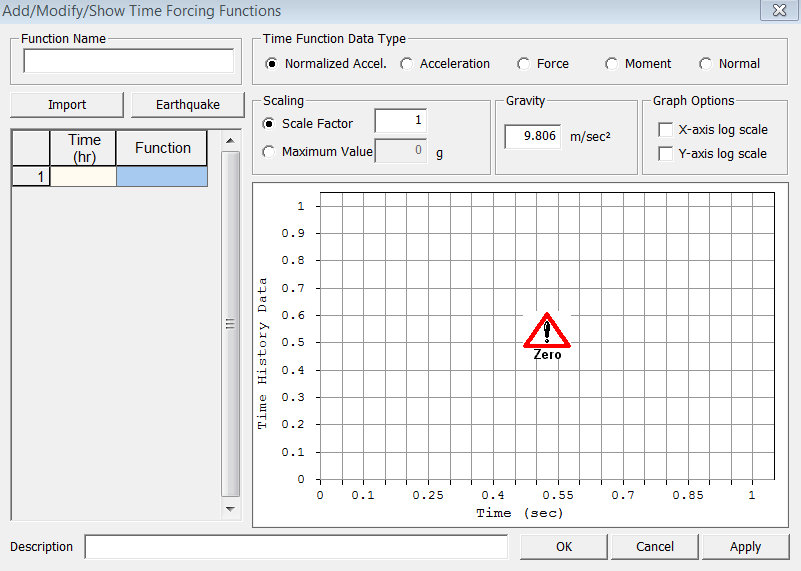This screenshot has width=801, height=571.
Task: Choose Force as time function type
Action: pyautogui.click(x=524, y=64)
